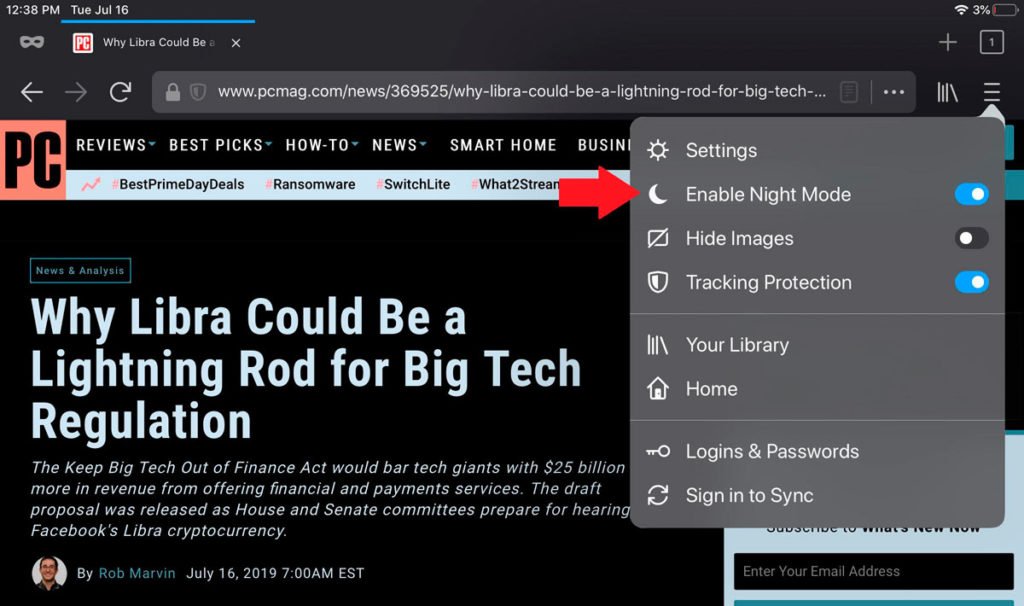Viewport: 1024px width, 606px height.
Task: Open Your Library menu entry
Action: [x=816, y=345]
